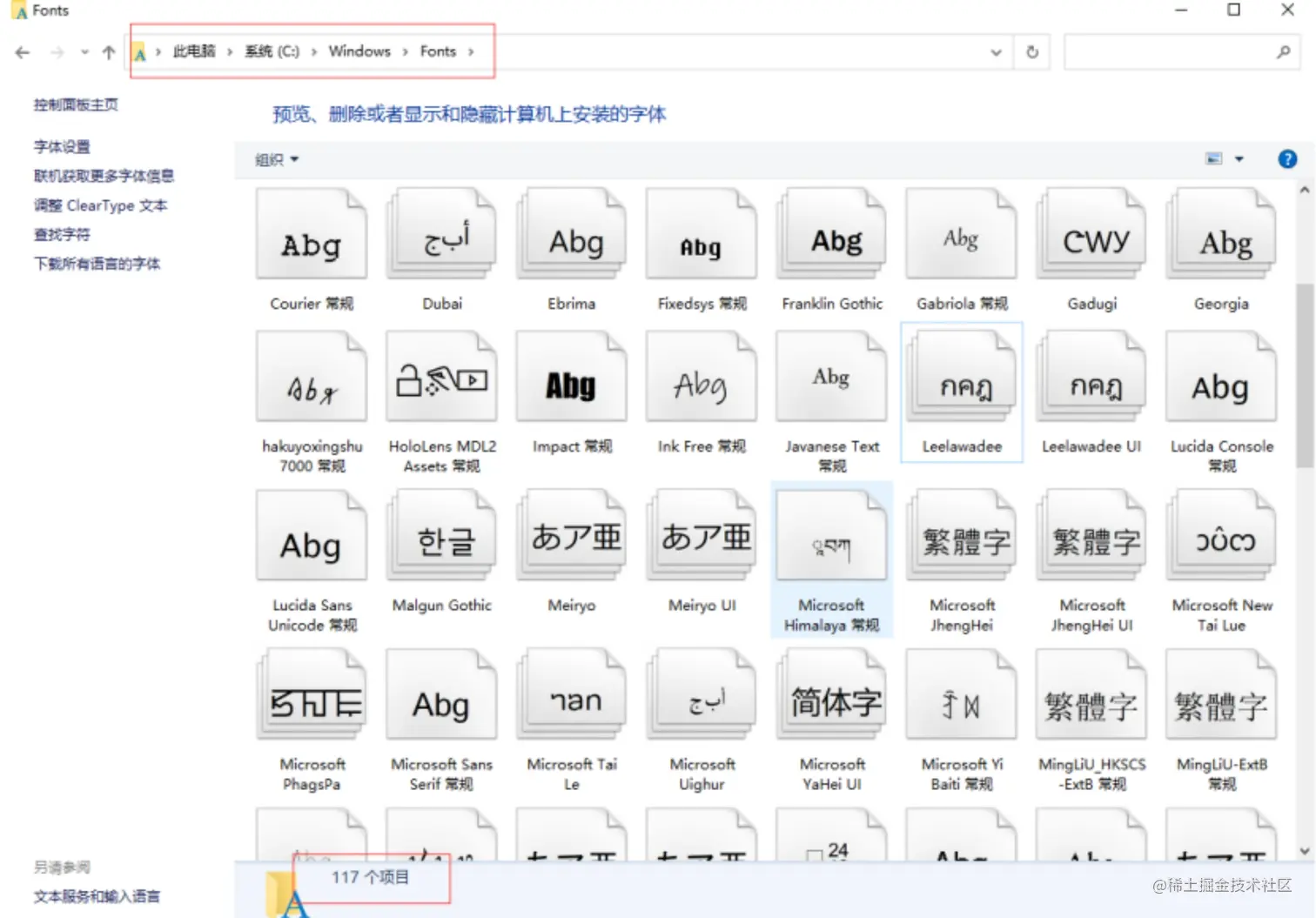The image size is (1316, 918).
Task: Select the Lucida Console font
Action: [1222, 377]
